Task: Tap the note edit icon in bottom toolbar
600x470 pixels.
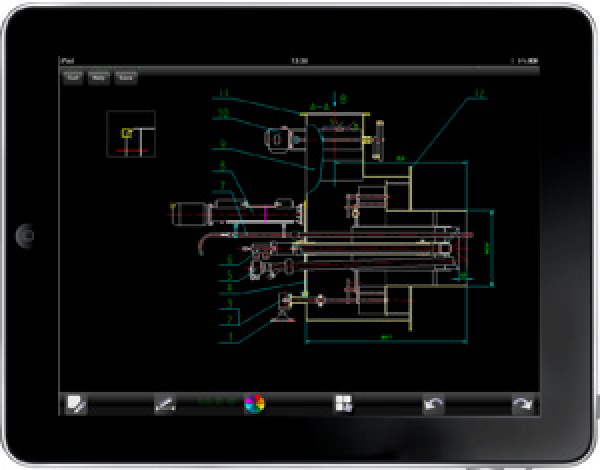Action: [76, 404]
